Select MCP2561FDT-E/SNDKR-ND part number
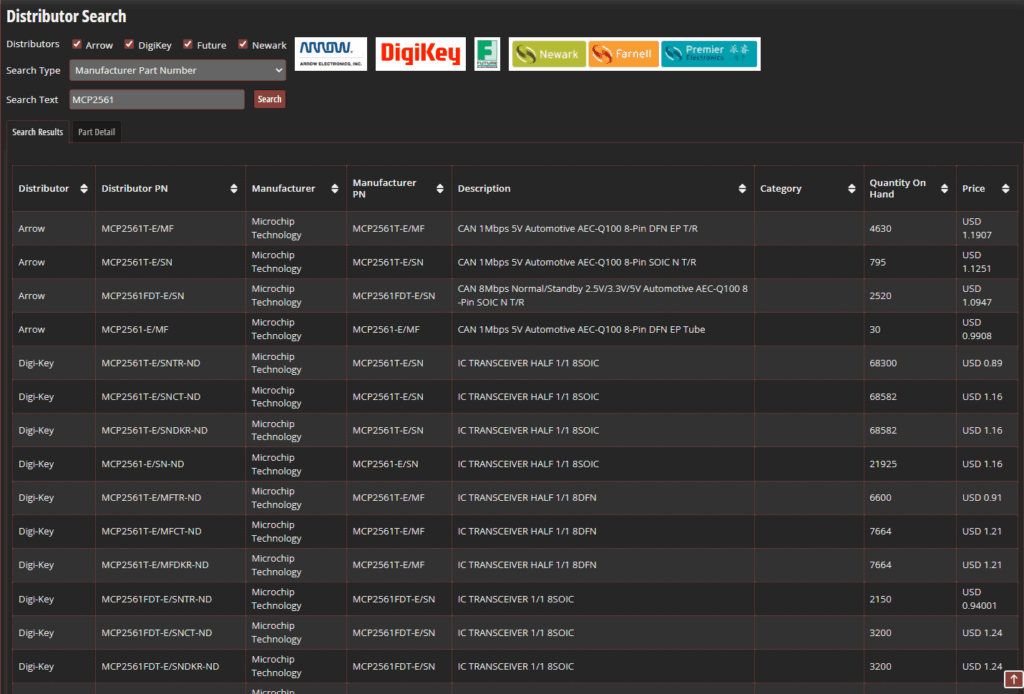Image resolution: width=1024 pixels, height=694 pixels. pos(161,667)
